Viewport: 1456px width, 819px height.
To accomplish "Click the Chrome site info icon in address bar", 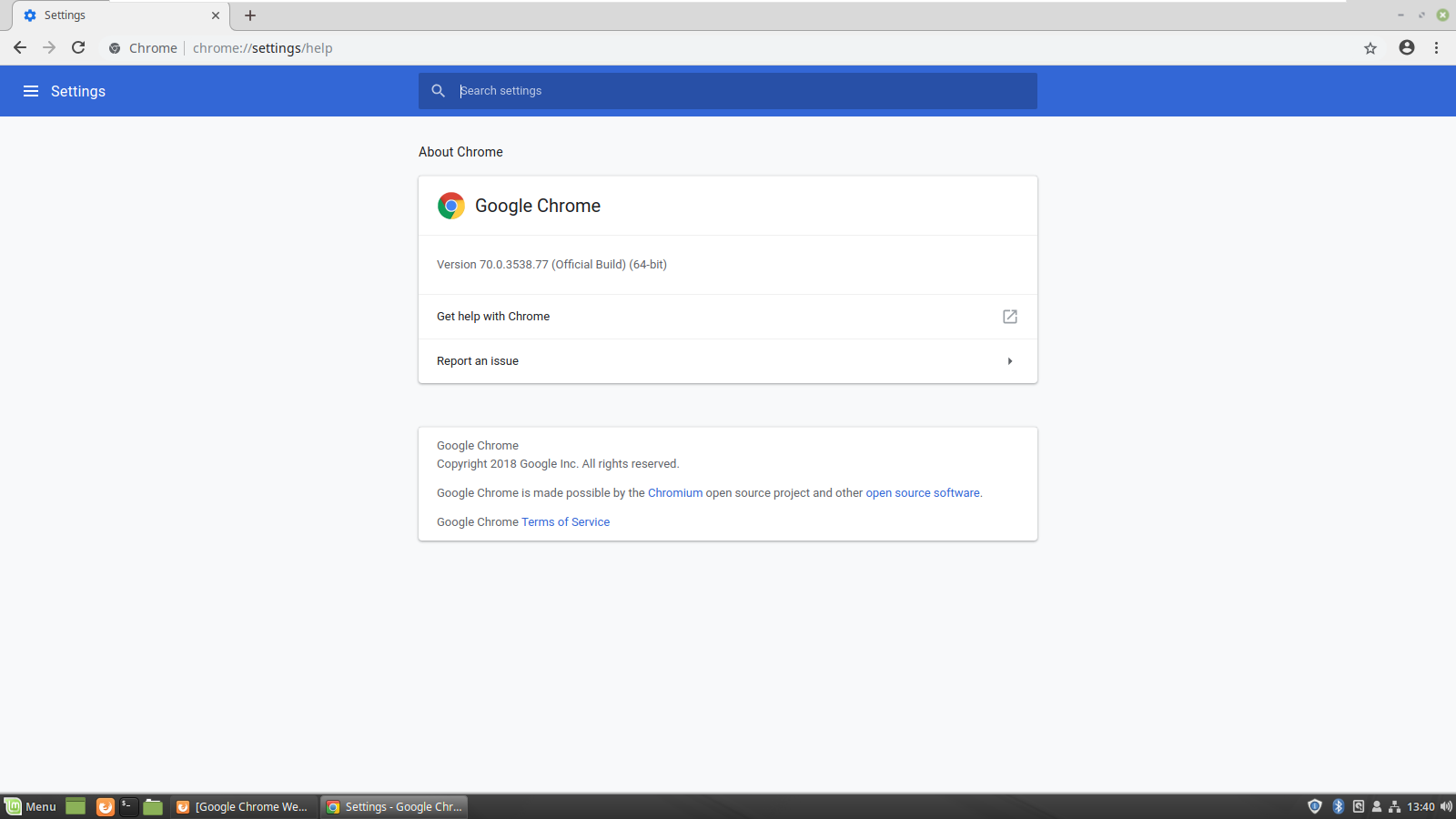I will coord(115,48).
